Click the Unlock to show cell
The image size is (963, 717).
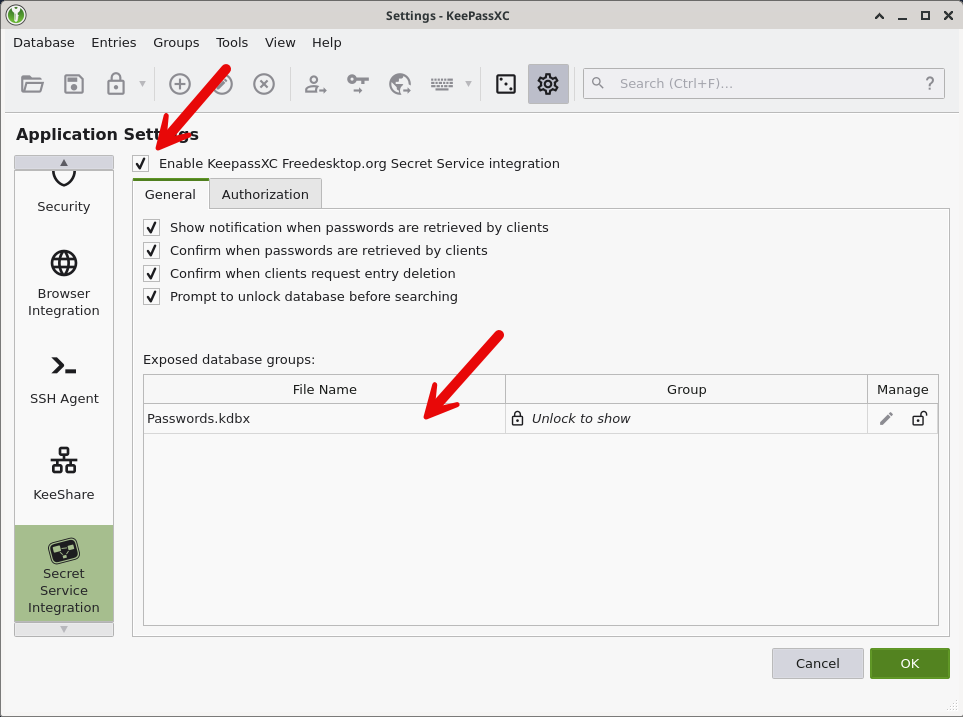[686, 418]
